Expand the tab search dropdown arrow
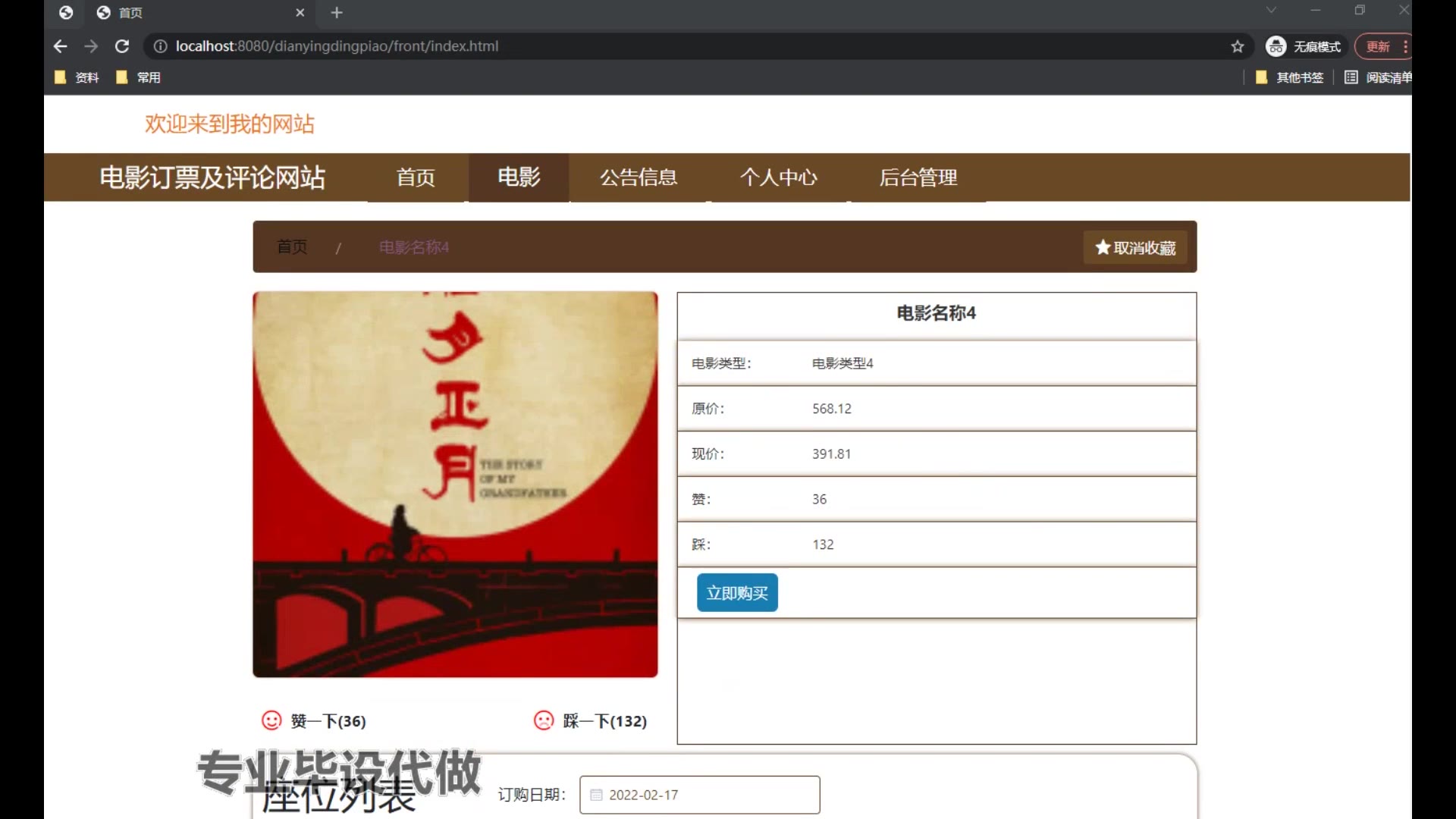This screenshot has width=1456, height=819. 1271,11
